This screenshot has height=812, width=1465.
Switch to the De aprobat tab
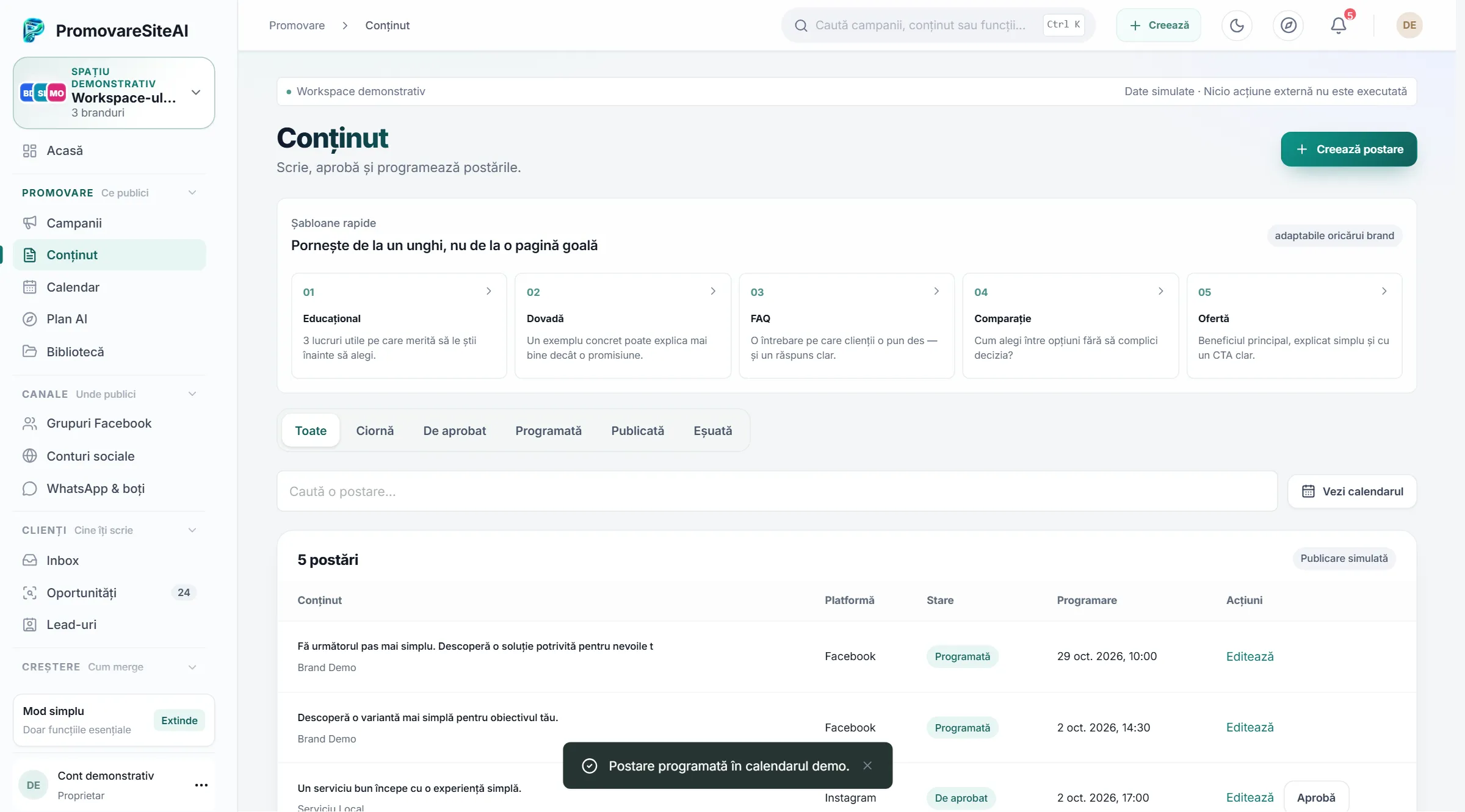coord(454,431)
